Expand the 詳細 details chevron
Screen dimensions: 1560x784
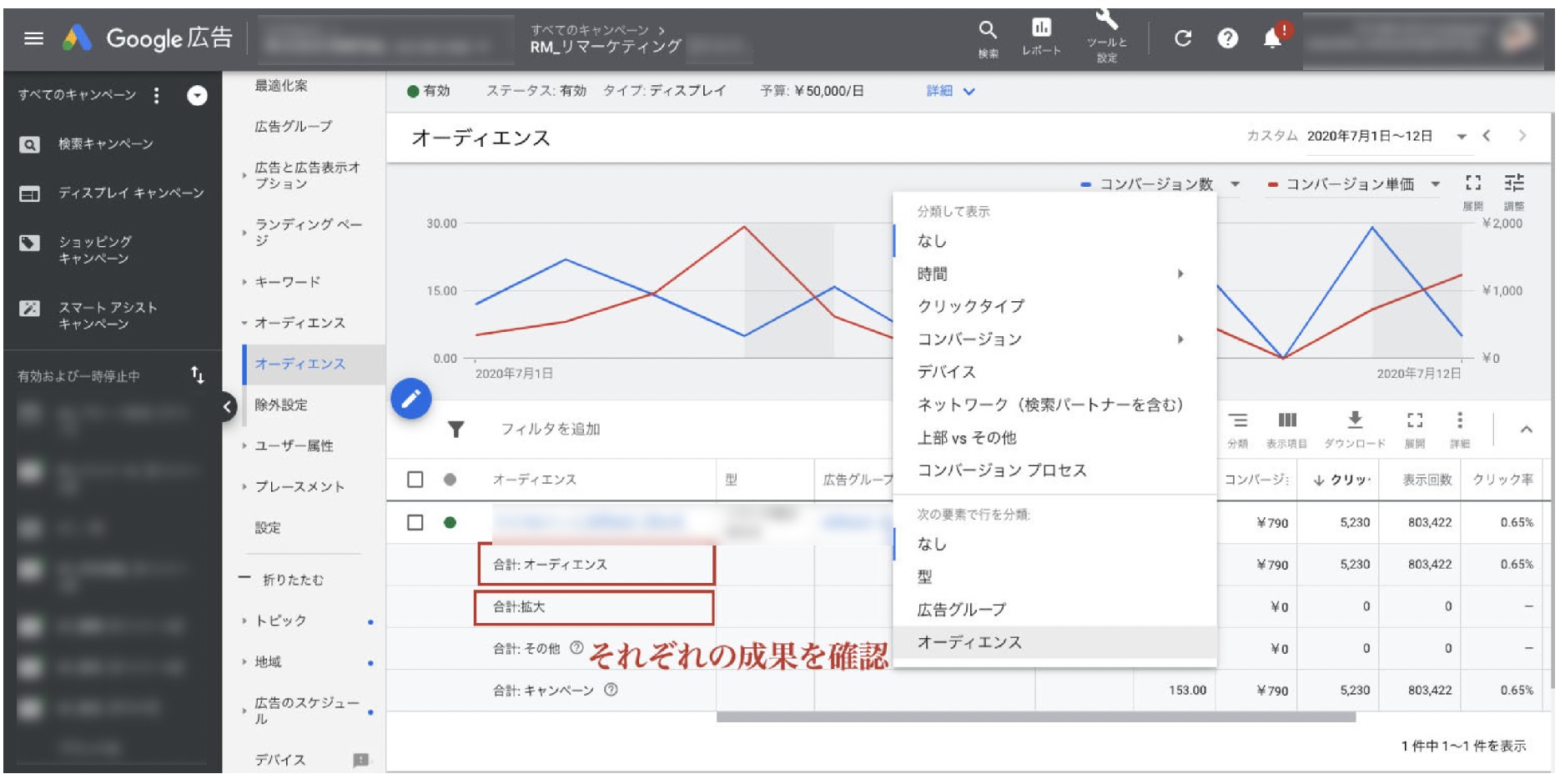pyautogui.click(x=969, y=91)
